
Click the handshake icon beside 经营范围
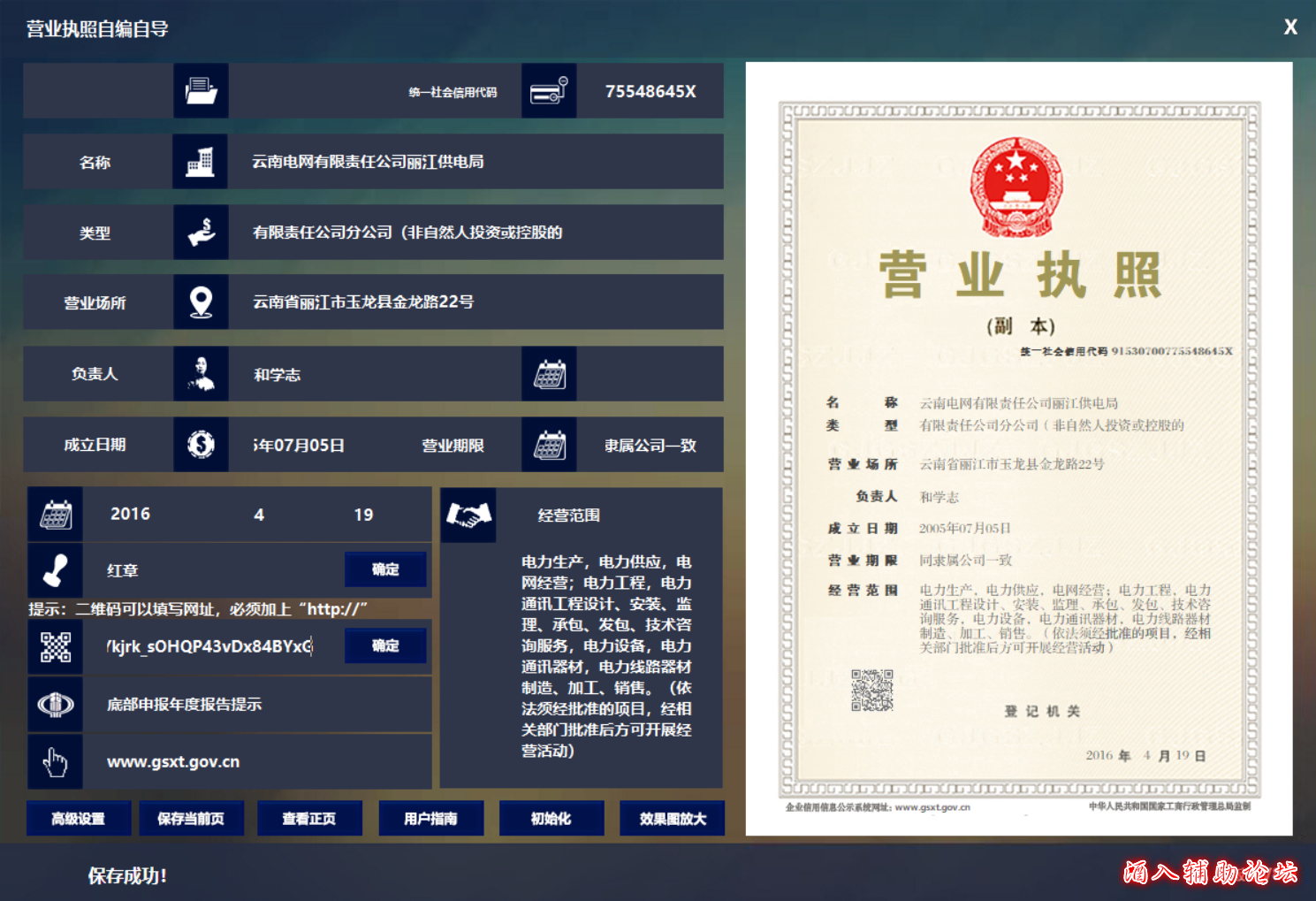coord(468,515)
